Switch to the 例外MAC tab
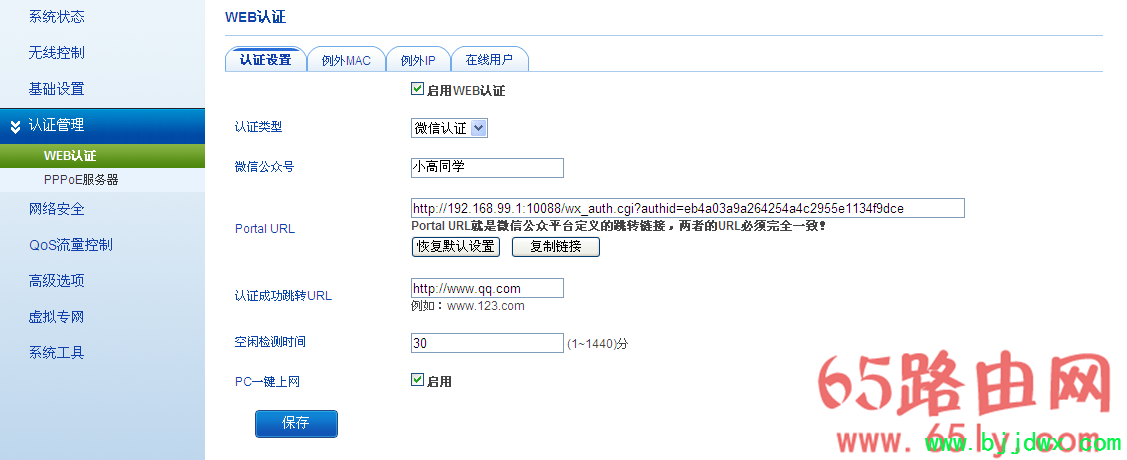 tap(346, 60)
